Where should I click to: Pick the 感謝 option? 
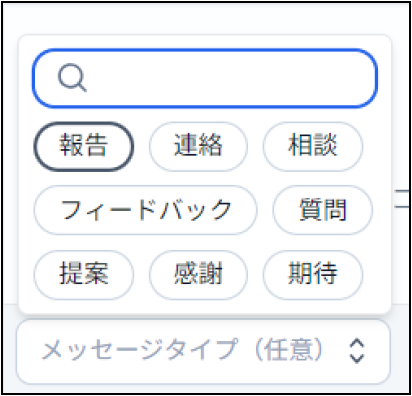[x=198, y=275]
